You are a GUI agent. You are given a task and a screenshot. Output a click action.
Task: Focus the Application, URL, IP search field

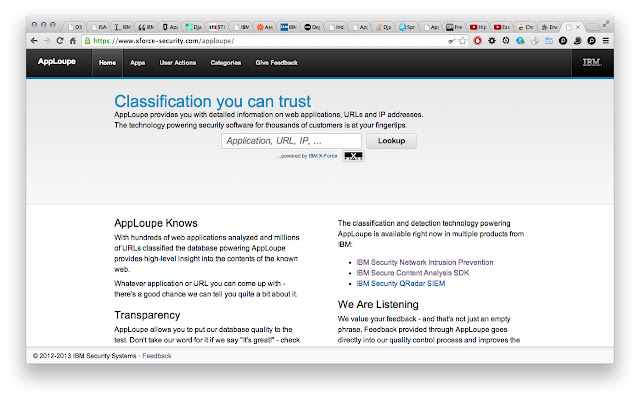coord(291,141)
